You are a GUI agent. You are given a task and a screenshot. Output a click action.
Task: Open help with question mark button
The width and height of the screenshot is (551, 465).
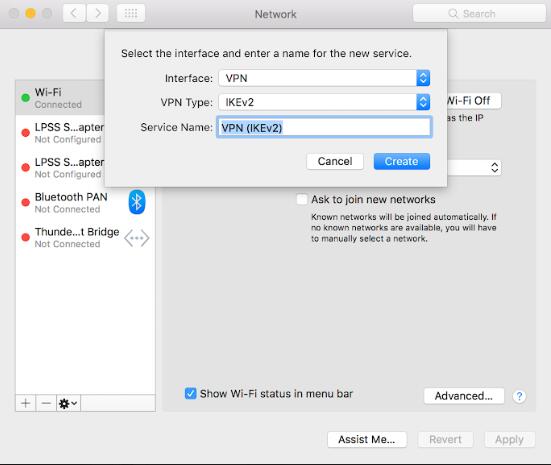point(519,396)
